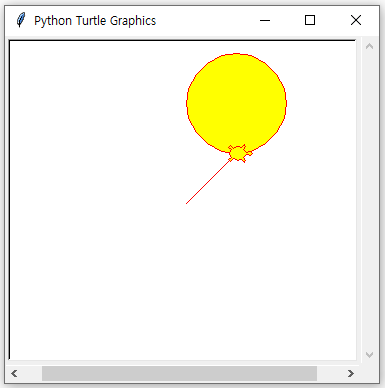Click the horizontal scrollbar thumb
The width and height of the screenshot is (385, 388).
[179, 373]
